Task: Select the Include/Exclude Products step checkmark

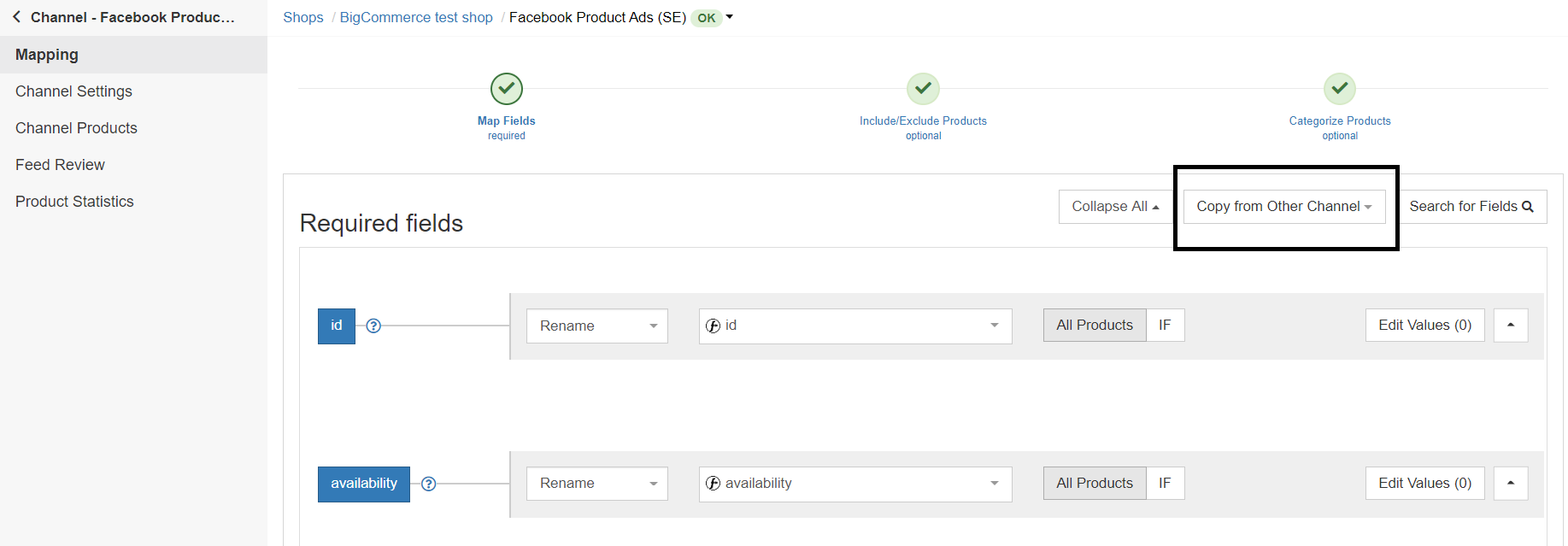Action: pos(923,89)
